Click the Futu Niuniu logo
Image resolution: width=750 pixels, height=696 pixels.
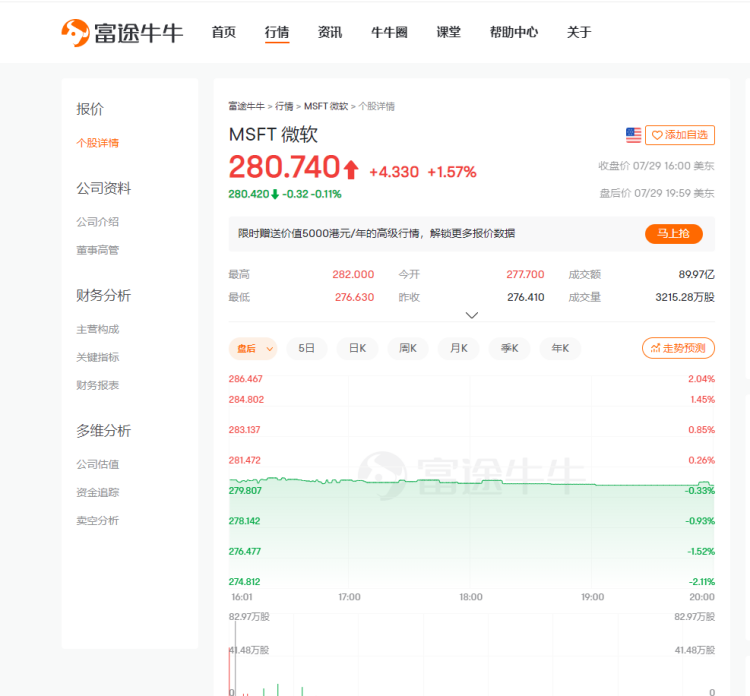(122, 33)
